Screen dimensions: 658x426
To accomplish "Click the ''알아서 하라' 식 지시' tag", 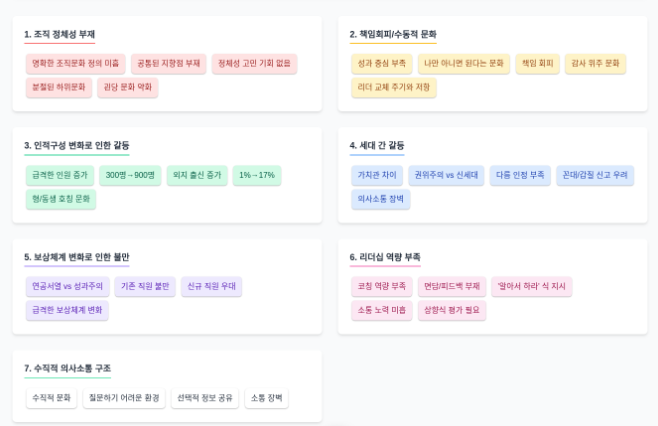I will click(531, 286).
